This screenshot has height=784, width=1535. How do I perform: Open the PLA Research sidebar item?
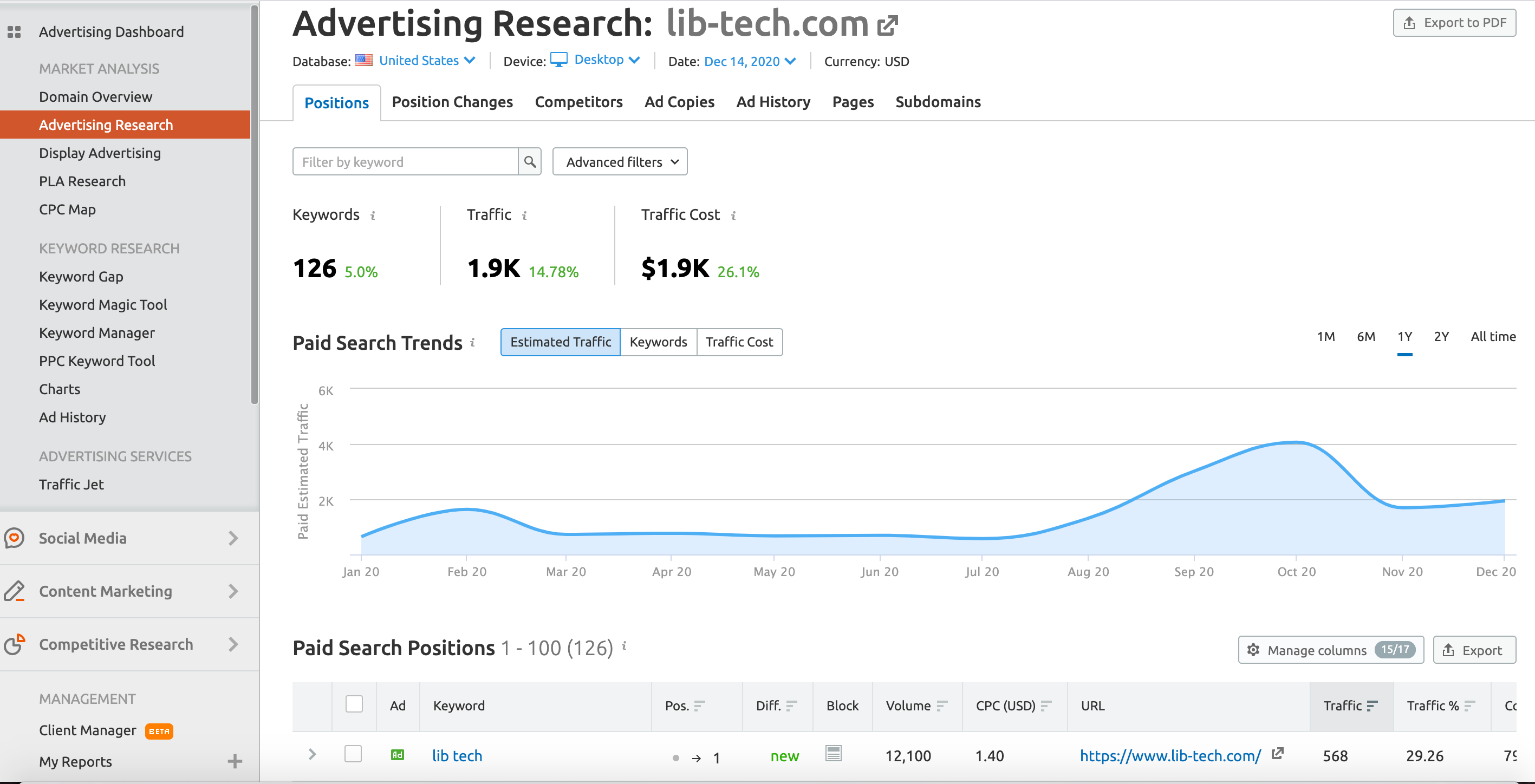pos(82,181)
